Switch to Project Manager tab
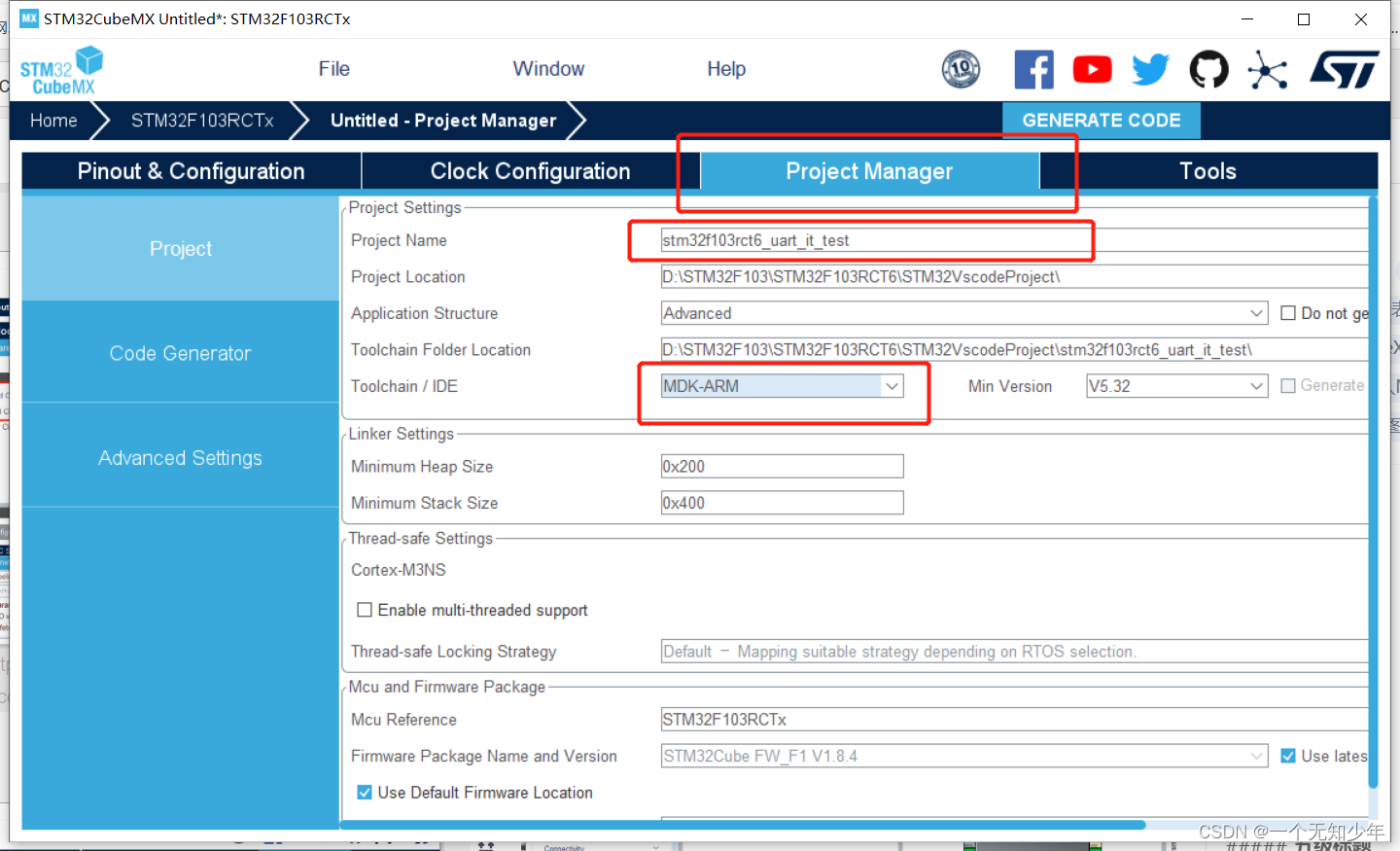 [869, 171]
